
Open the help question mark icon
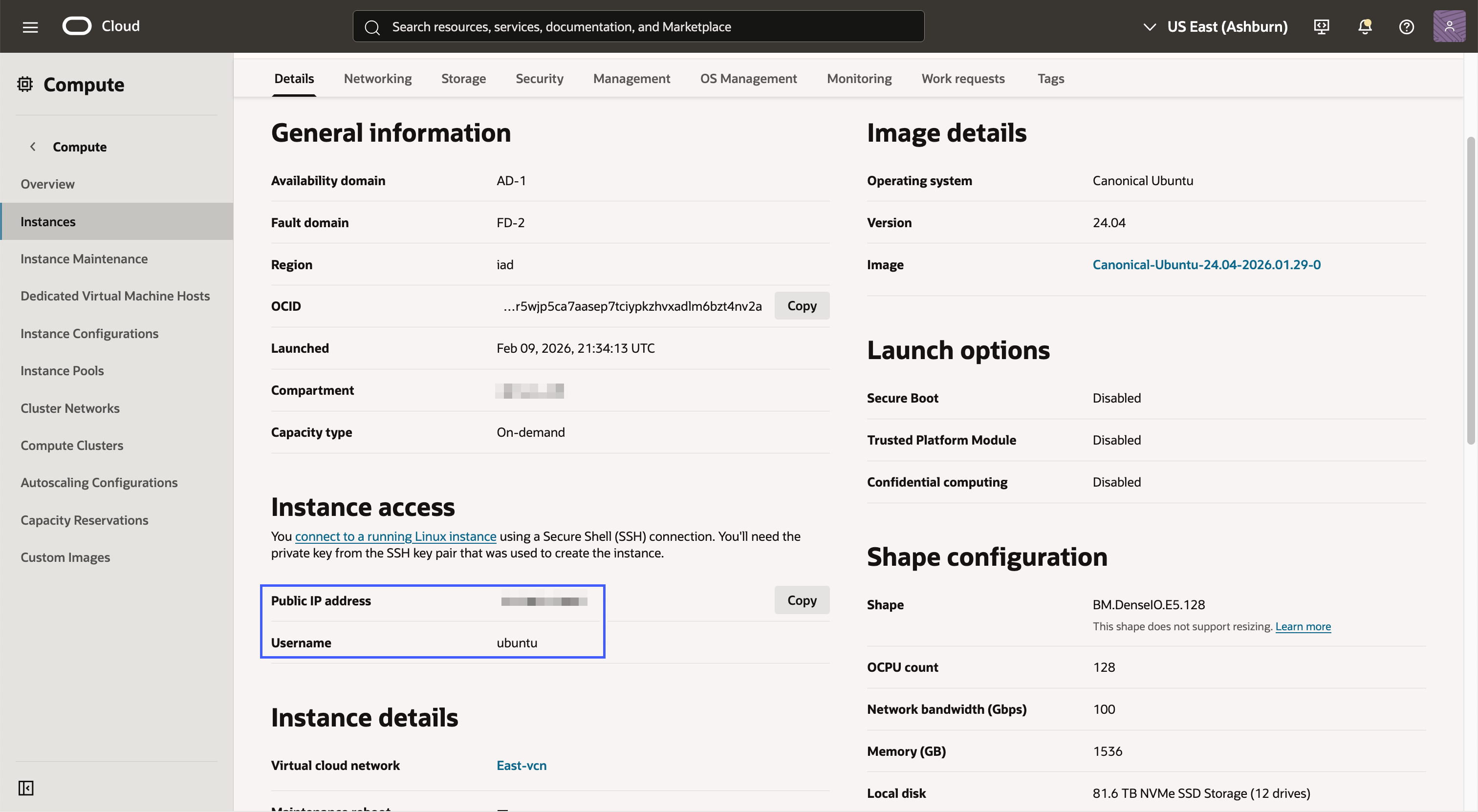click(x=1406, y=26)
